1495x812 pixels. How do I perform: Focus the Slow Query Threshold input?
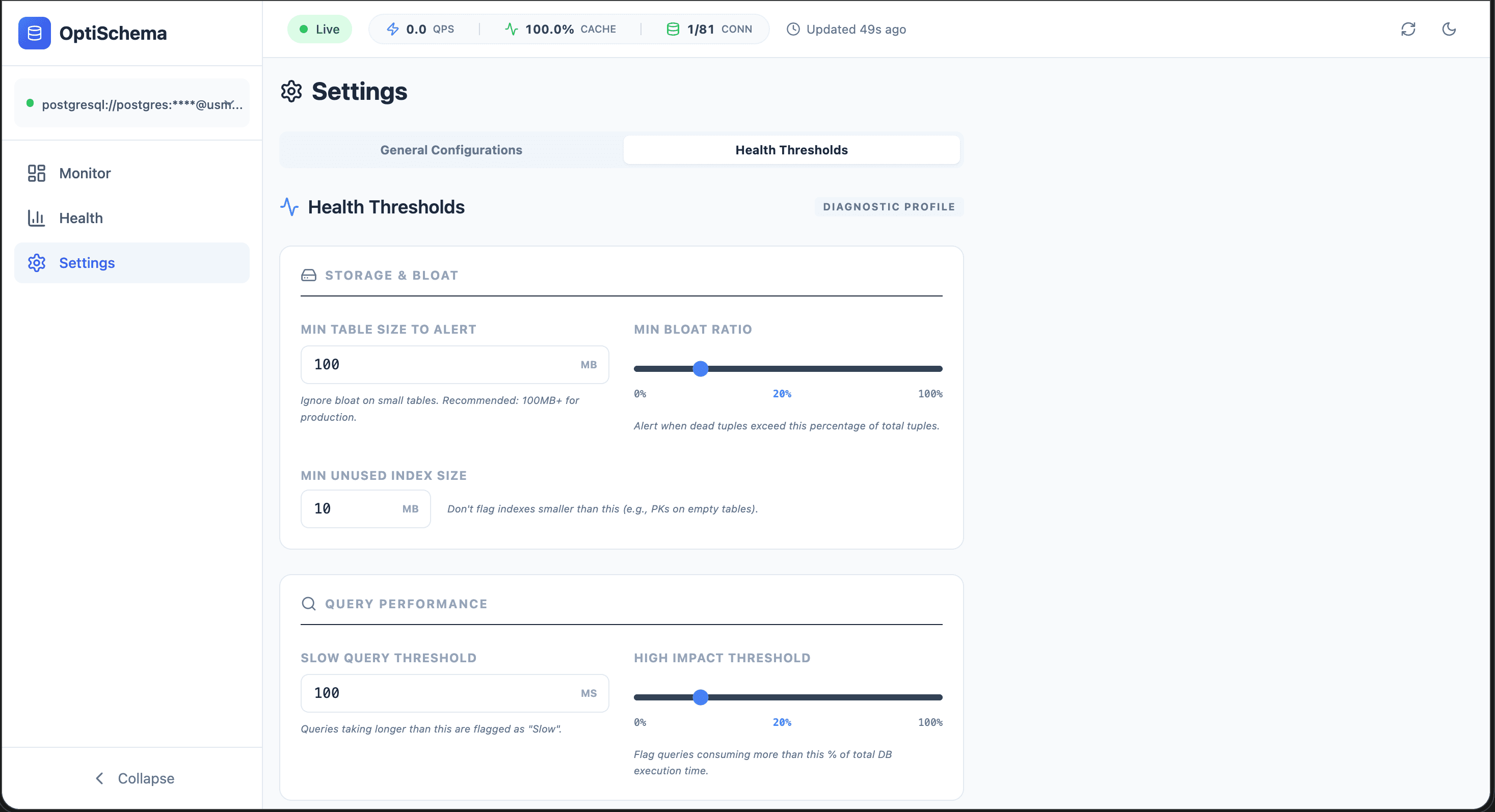point(441,693)
